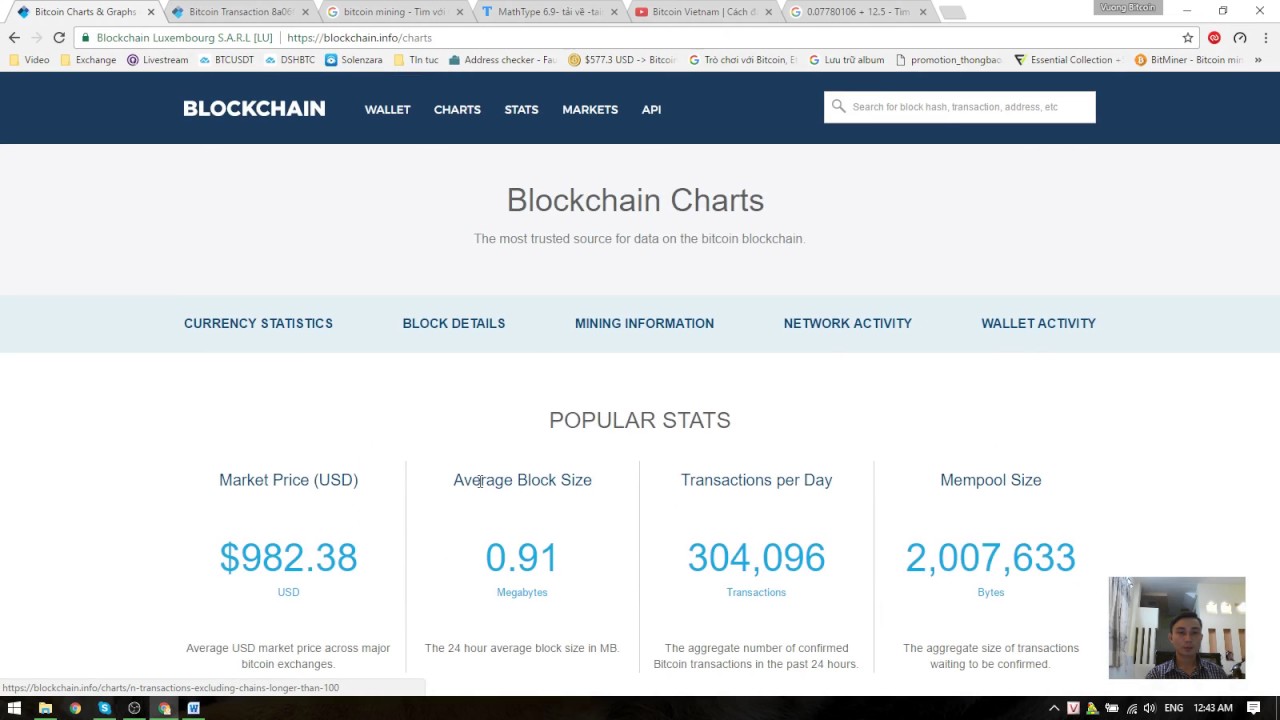The height and width of the screenshot is (720, 1280).
Task: Click the 304,096 transactions value
Action: point(756,558)
